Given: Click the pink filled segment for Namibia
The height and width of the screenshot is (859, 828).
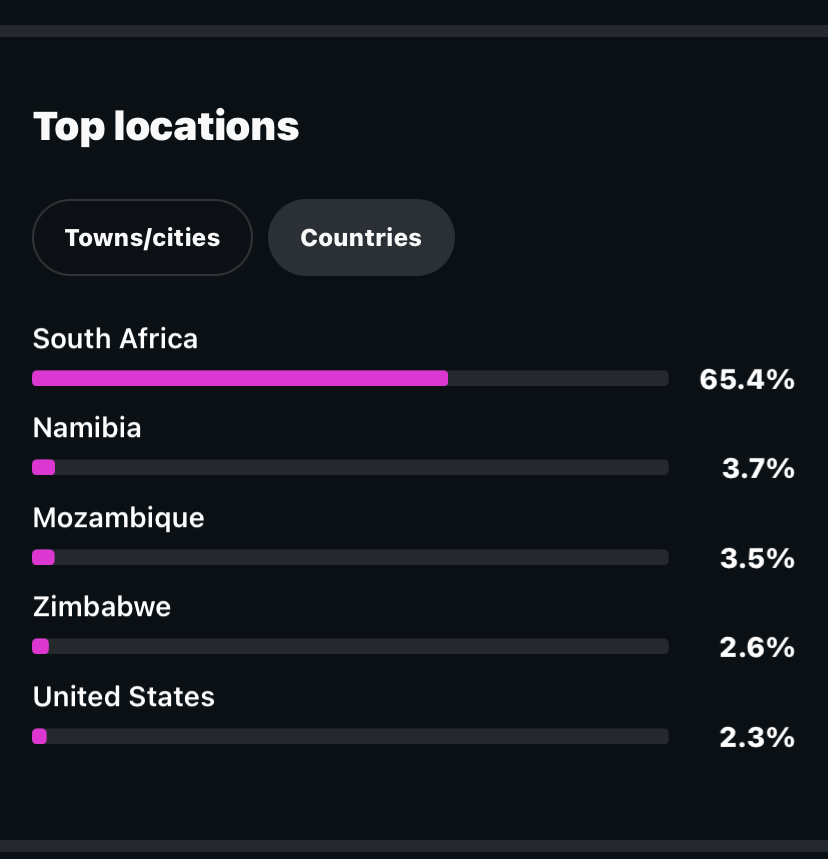Looking at the screenshot, I should 44,467.
